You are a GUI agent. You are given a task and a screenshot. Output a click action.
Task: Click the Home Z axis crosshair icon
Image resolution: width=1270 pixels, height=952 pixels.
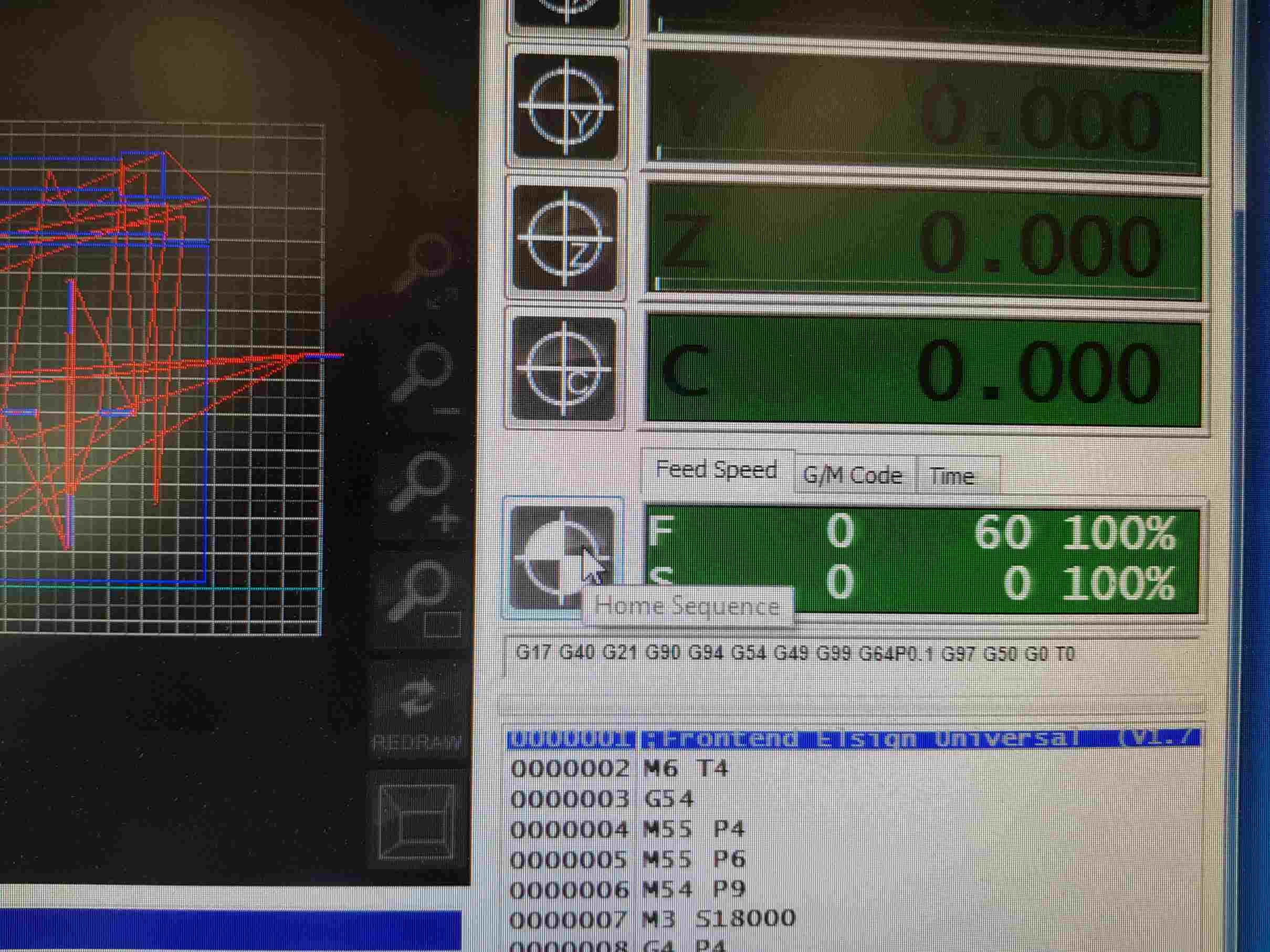565,238
